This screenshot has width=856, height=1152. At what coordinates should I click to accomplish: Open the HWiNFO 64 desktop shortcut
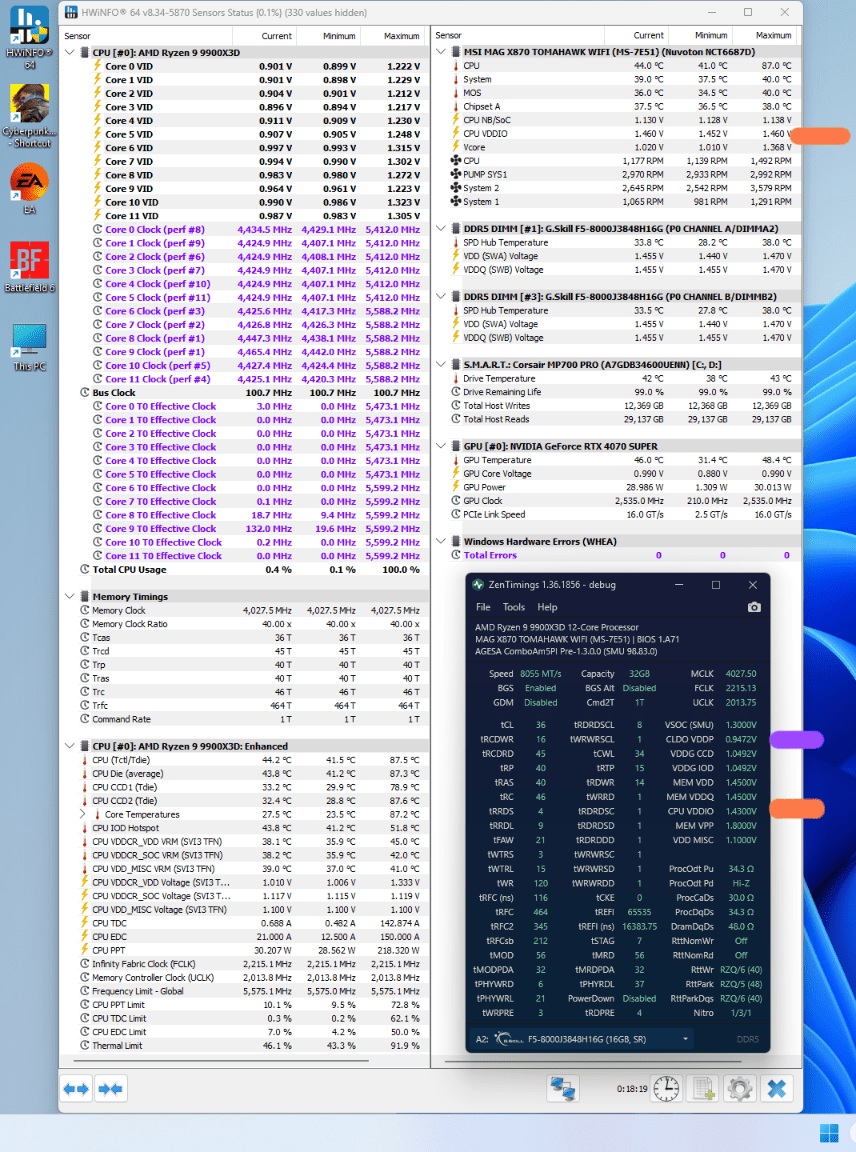click(x=29, y=37)
